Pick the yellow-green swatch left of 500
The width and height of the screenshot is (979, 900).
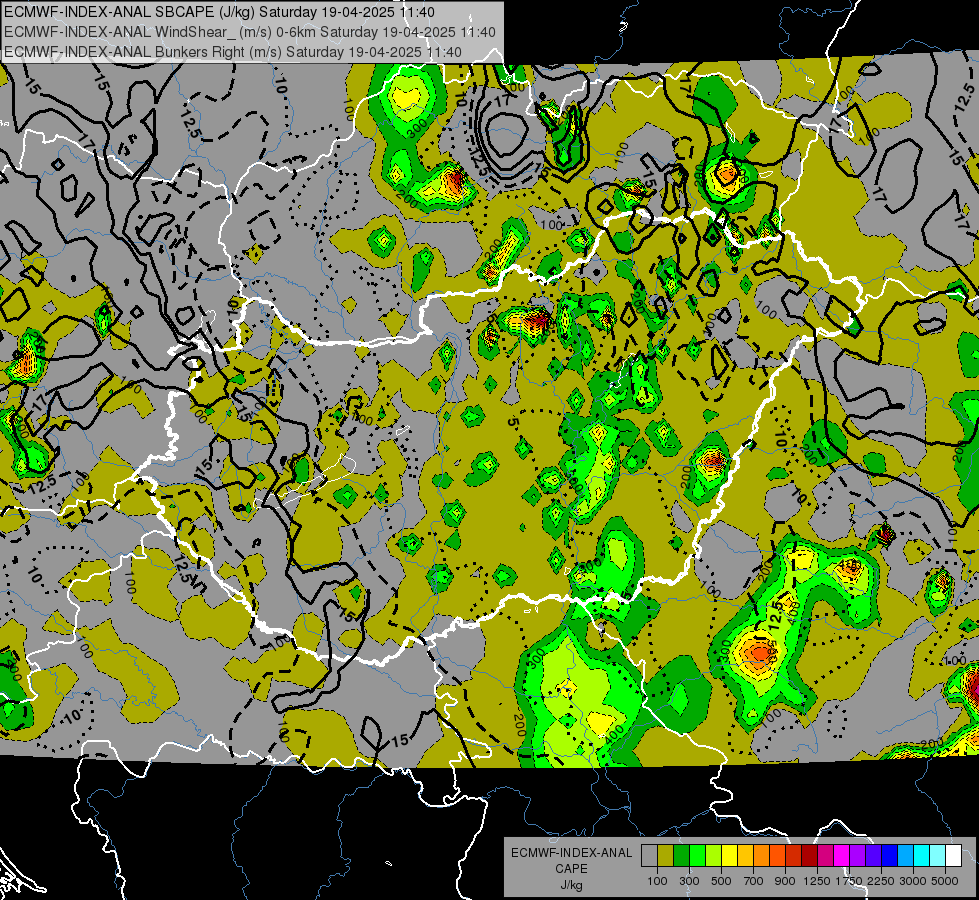pos(714,855)
